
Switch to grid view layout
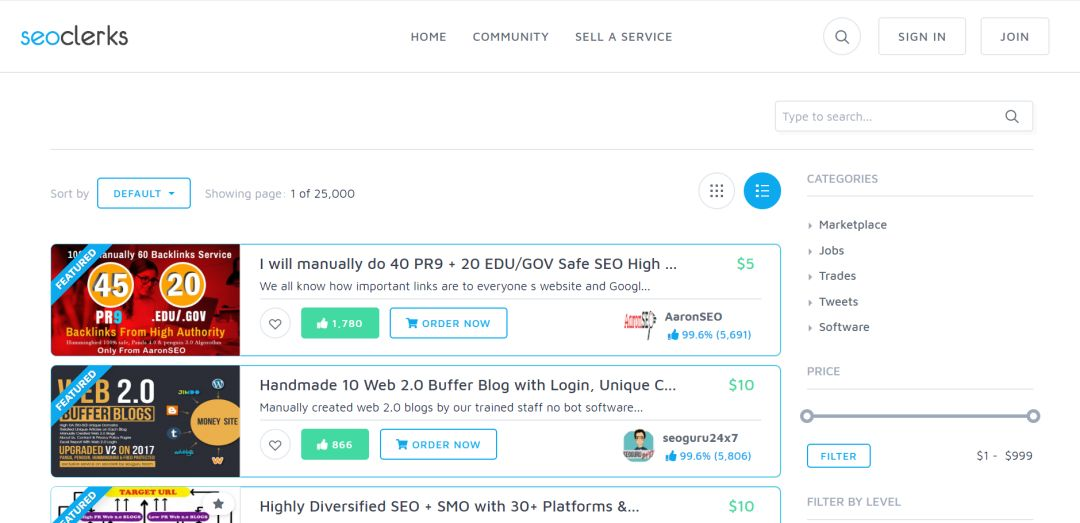716,191
